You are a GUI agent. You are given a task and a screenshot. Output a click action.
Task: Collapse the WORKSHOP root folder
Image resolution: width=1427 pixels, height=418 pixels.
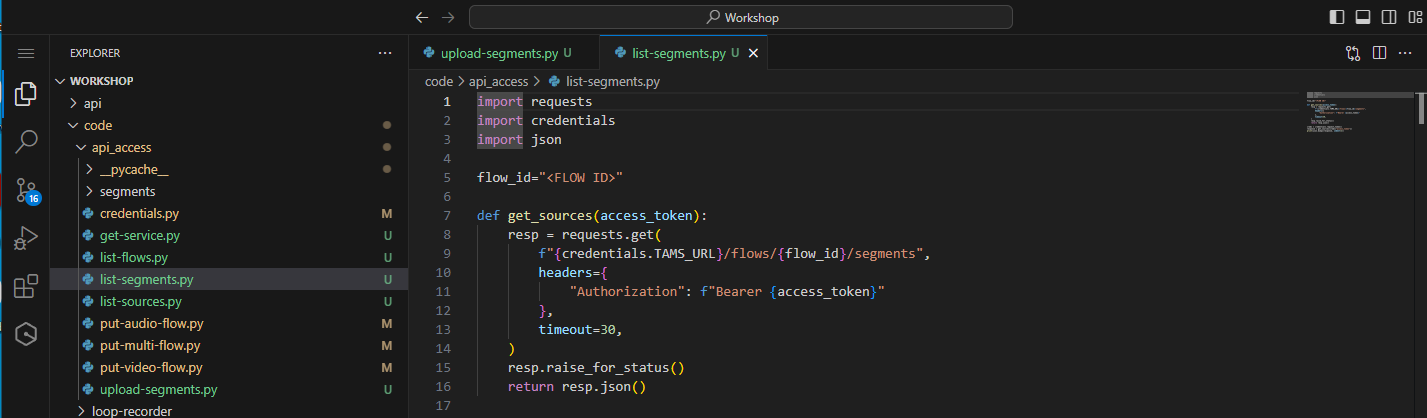click(x=229, y=81)
